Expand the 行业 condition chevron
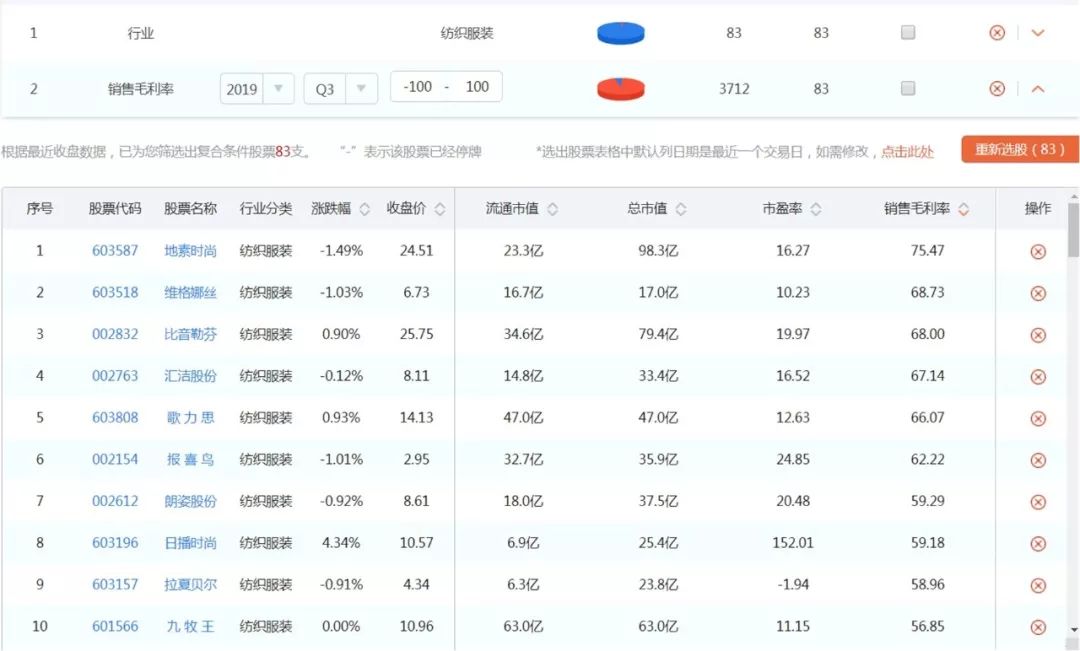 click(1037, 33)
